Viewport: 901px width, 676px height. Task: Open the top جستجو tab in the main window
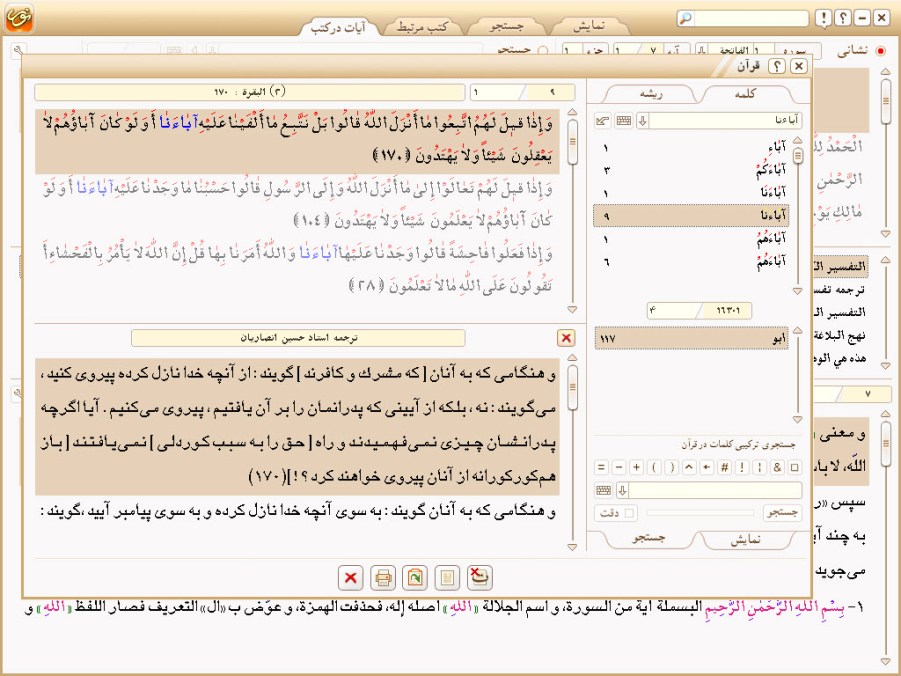(506, 26)
